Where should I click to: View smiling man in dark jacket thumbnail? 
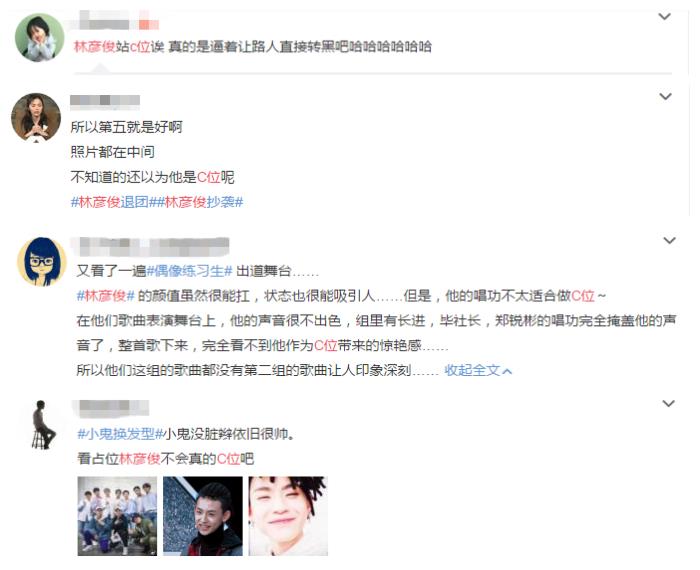pyautogui.click(x=203, y=516)
